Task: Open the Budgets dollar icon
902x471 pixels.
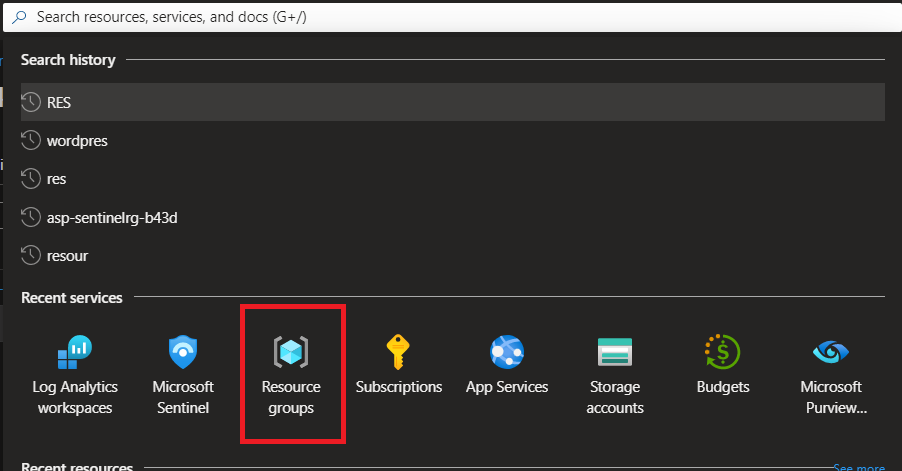Action: (723, 352)
